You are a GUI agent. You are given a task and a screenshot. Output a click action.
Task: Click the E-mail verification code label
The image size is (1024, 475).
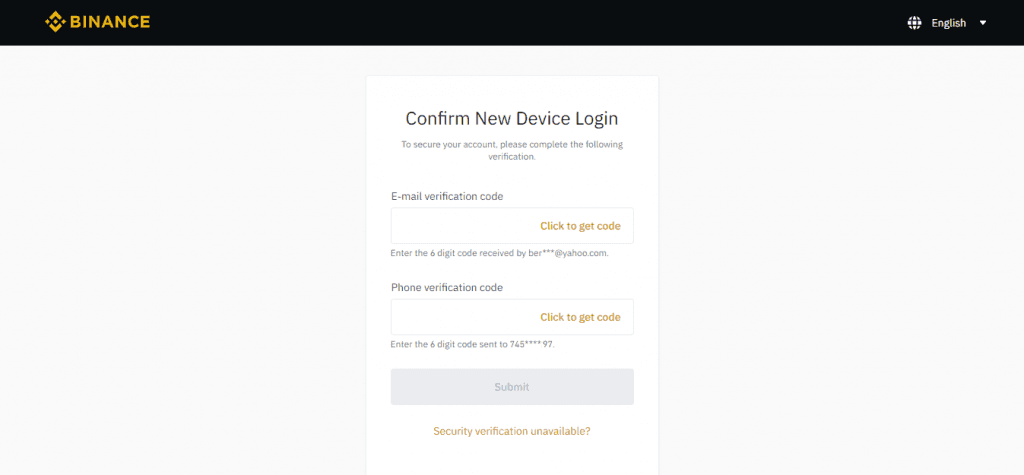click(x=446, y=196)
